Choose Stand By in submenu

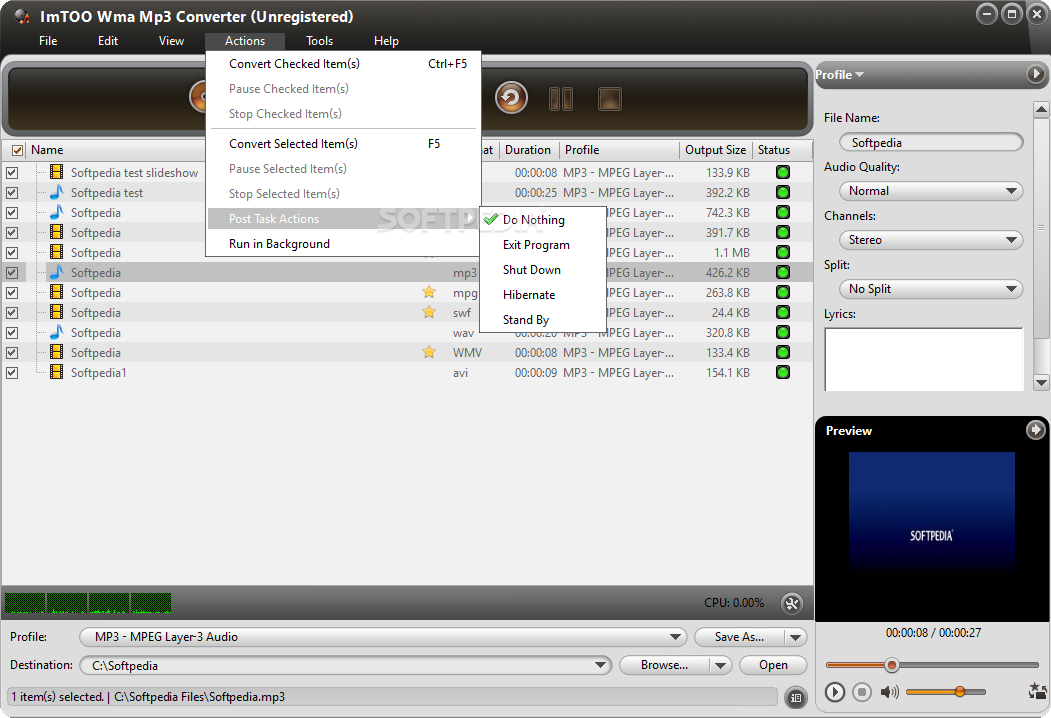pos(543,320)
